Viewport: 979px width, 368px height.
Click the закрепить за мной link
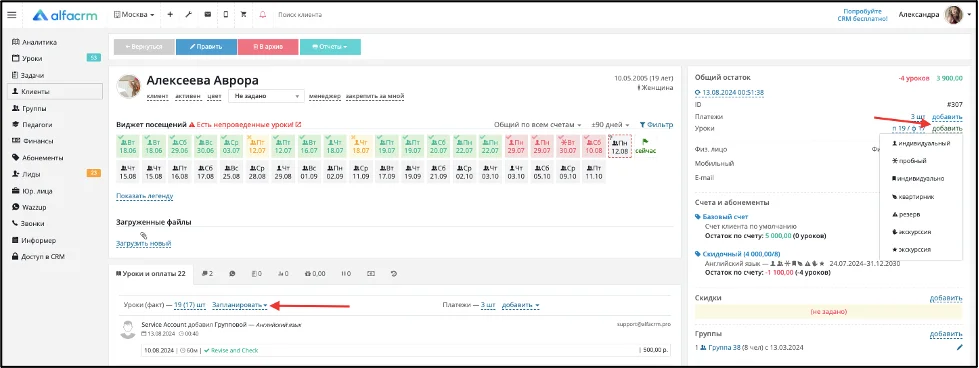pos(375,97)
